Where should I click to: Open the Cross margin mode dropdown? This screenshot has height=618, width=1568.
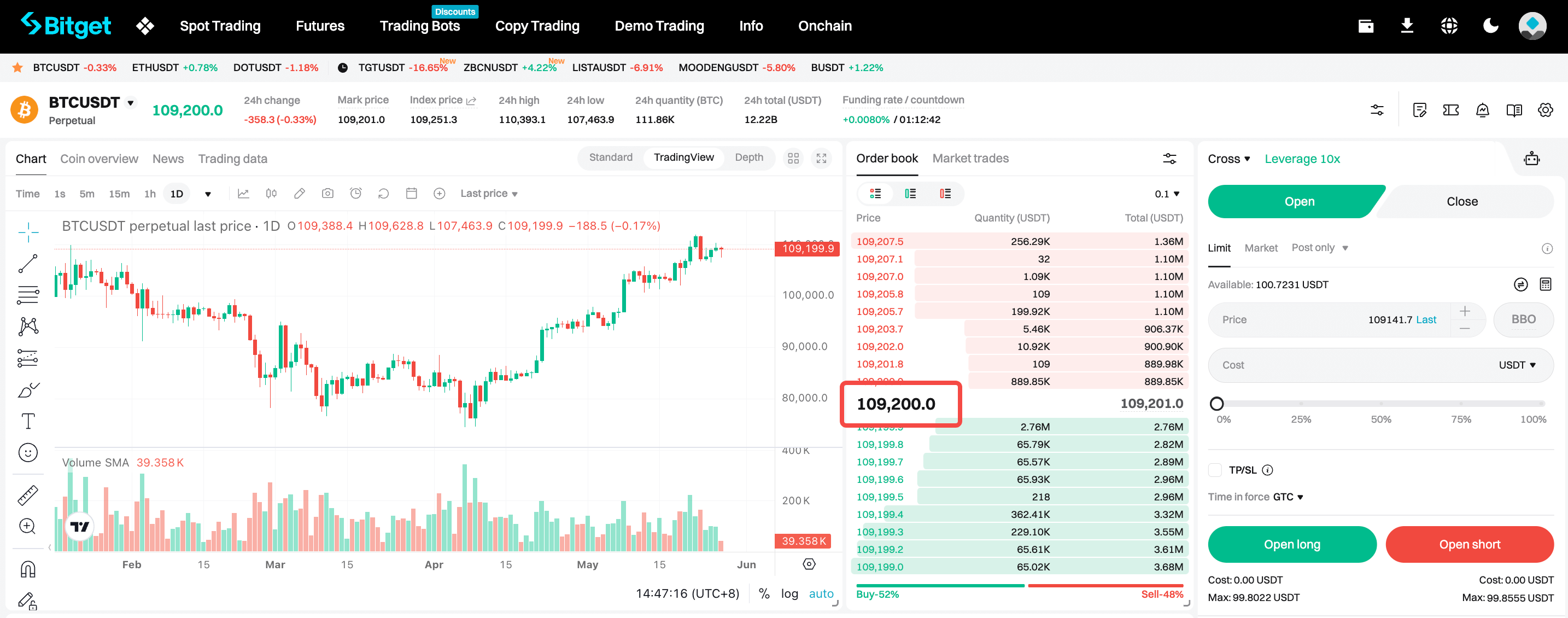pyautogui.click(x=1228, y=159)
